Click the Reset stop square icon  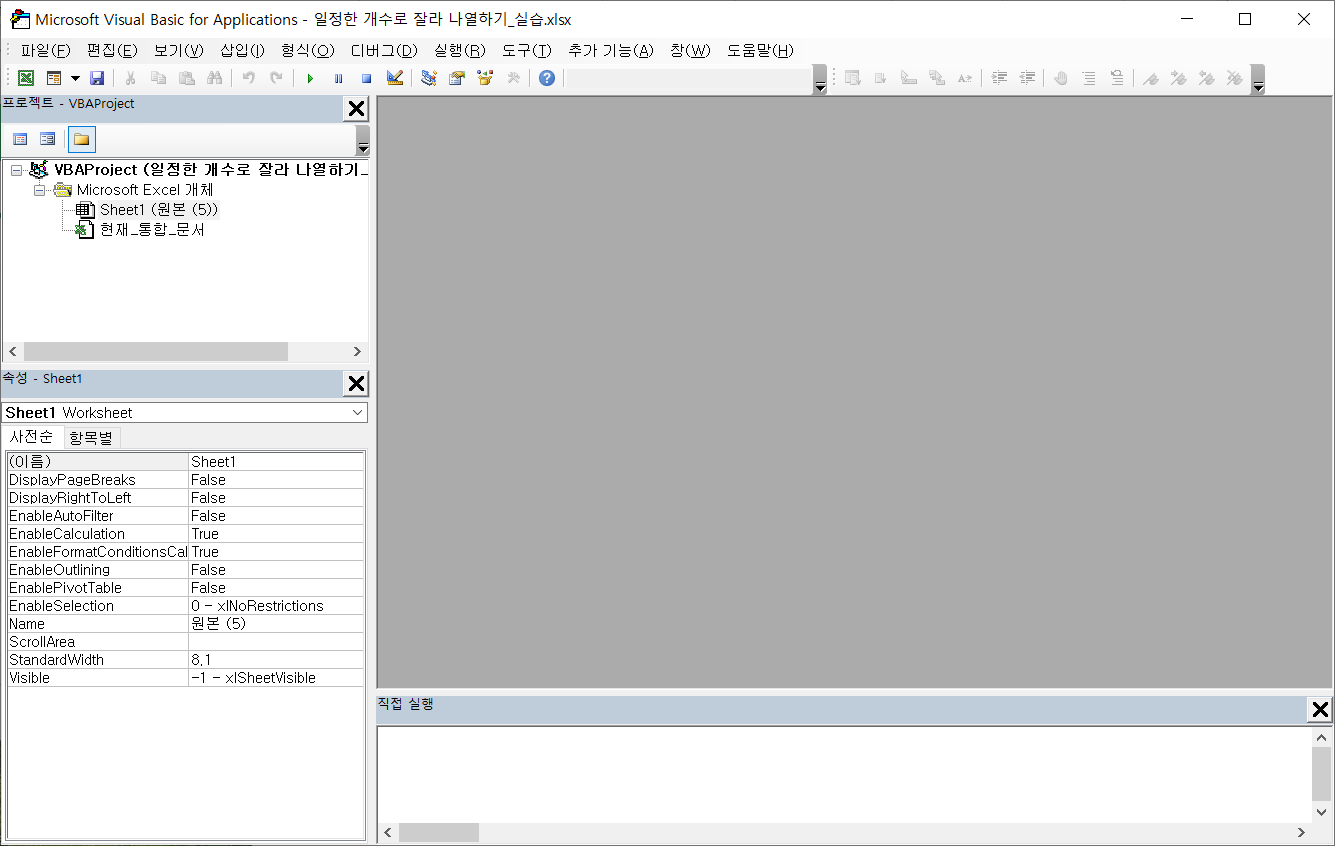pyautogui.click(x=366, y=78)
